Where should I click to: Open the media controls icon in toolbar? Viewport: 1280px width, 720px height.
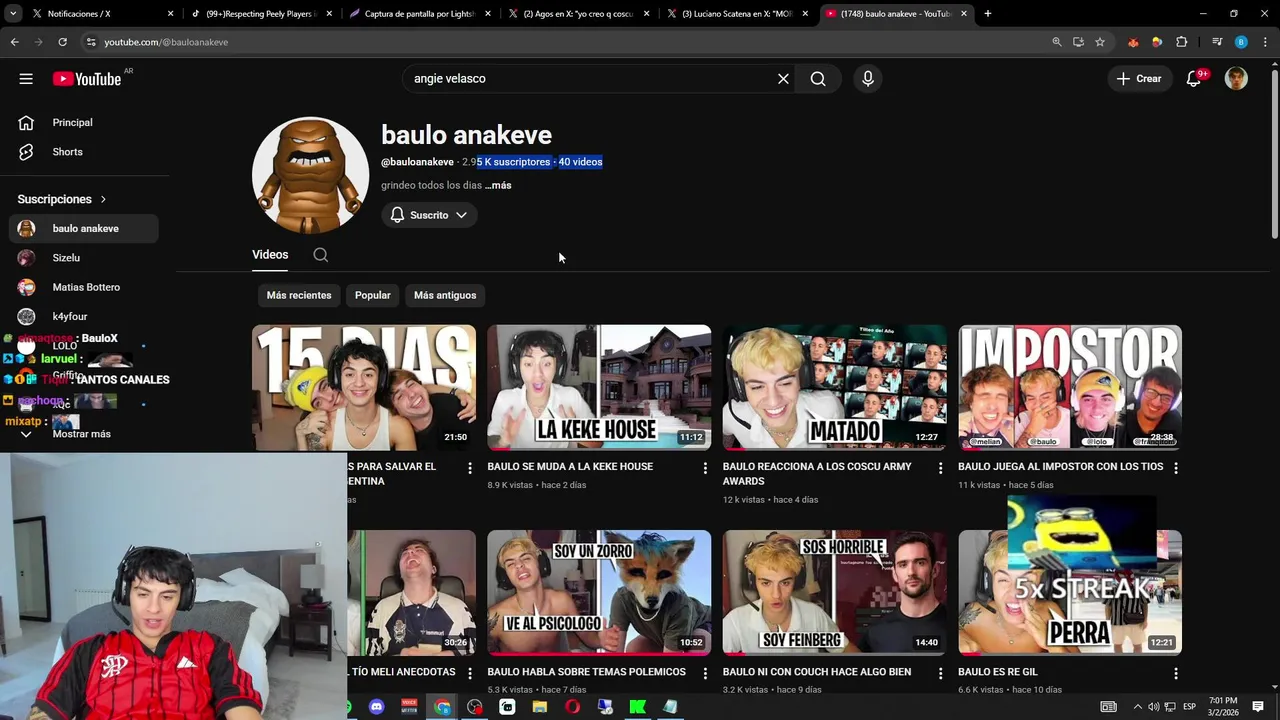pos(1217,42)
